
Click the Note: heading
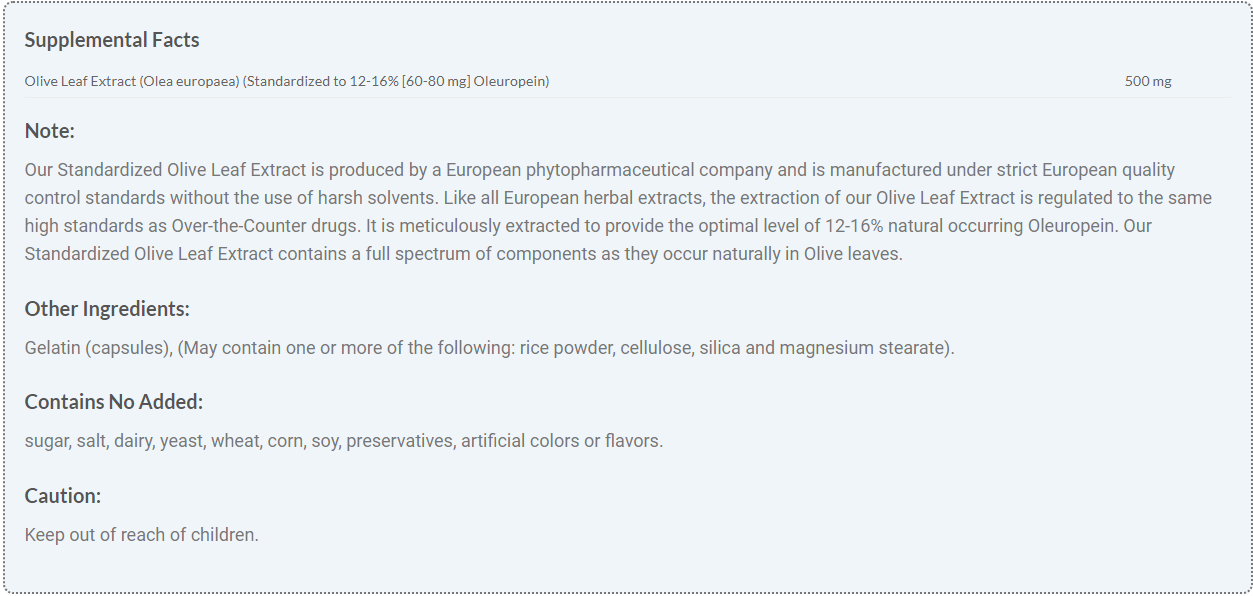50,131
